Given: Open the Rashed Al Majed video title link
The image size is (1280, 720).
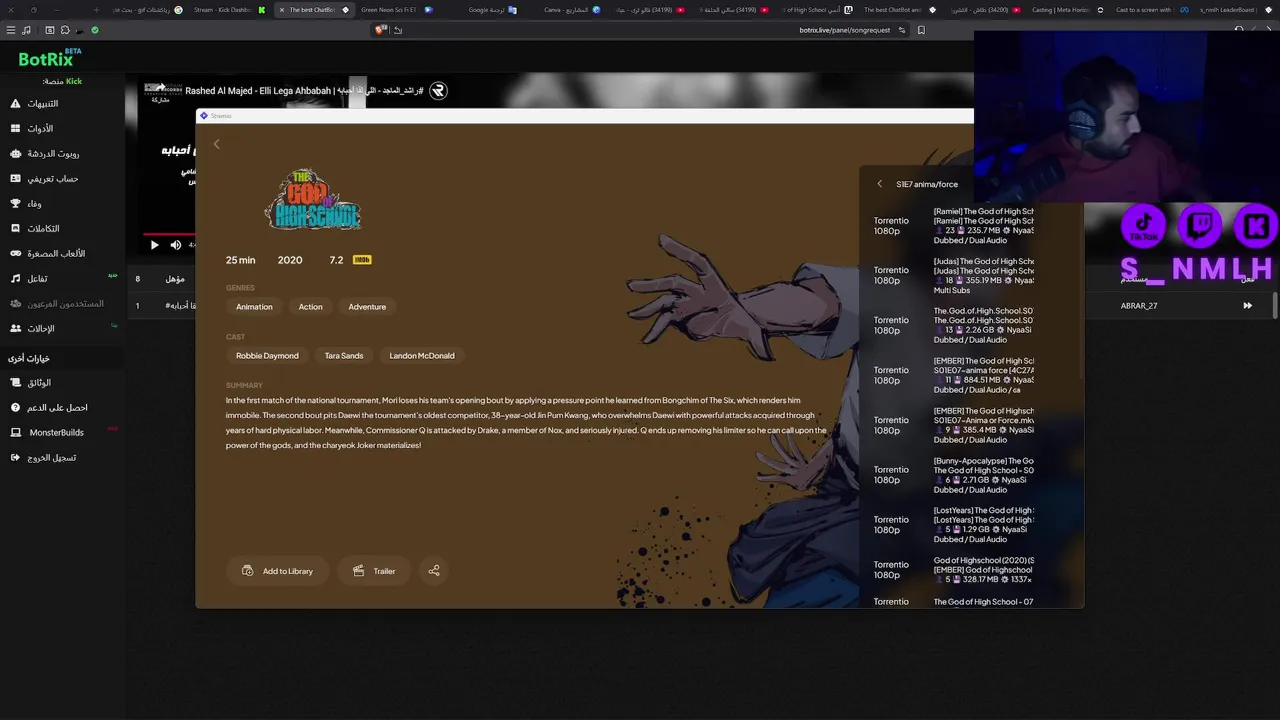Looking at the screenshot, I should [x=304, y=91].
